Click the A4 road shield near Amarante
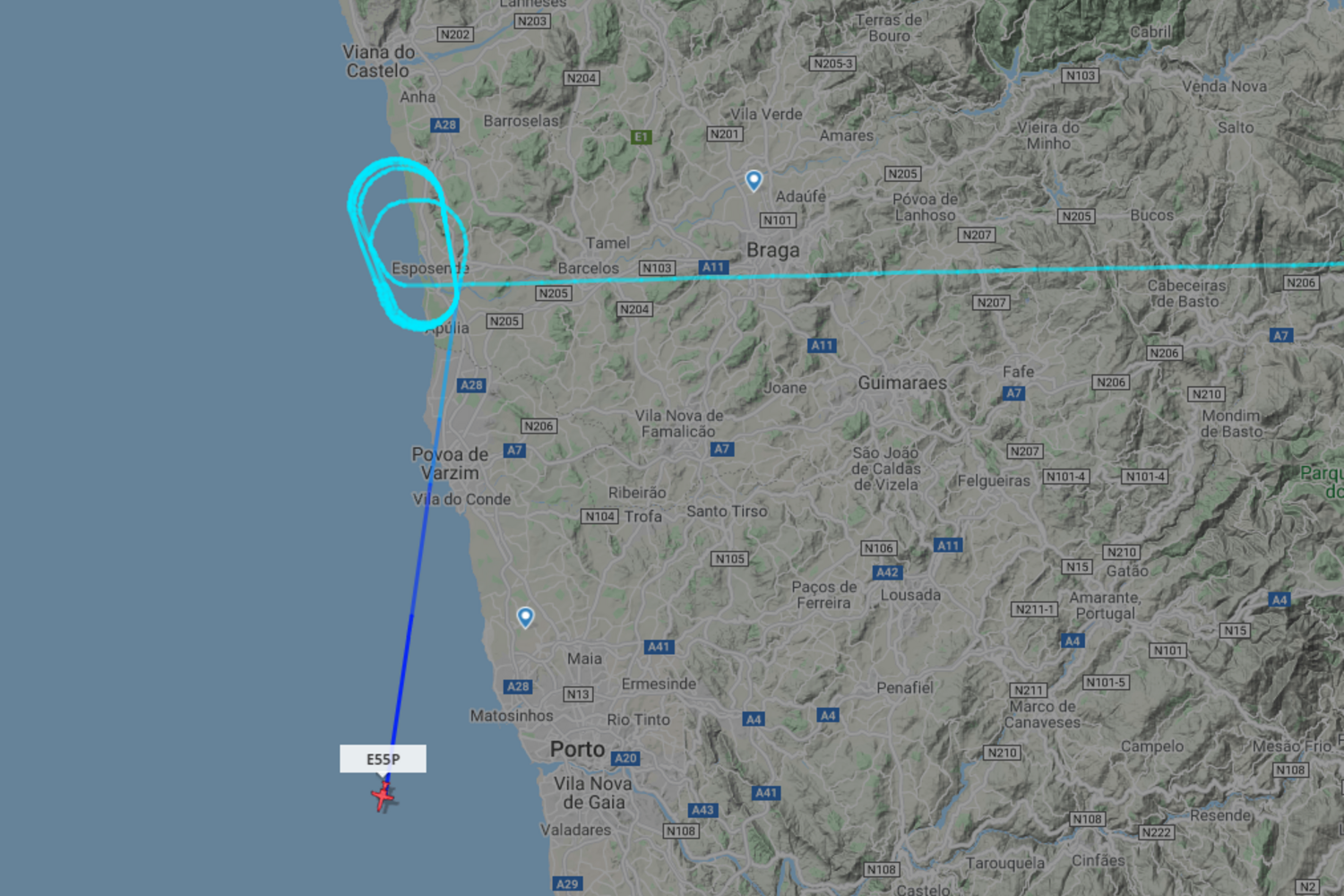Image resolution: width=1344 pixels, height=896 pixels. [1073, 641]
